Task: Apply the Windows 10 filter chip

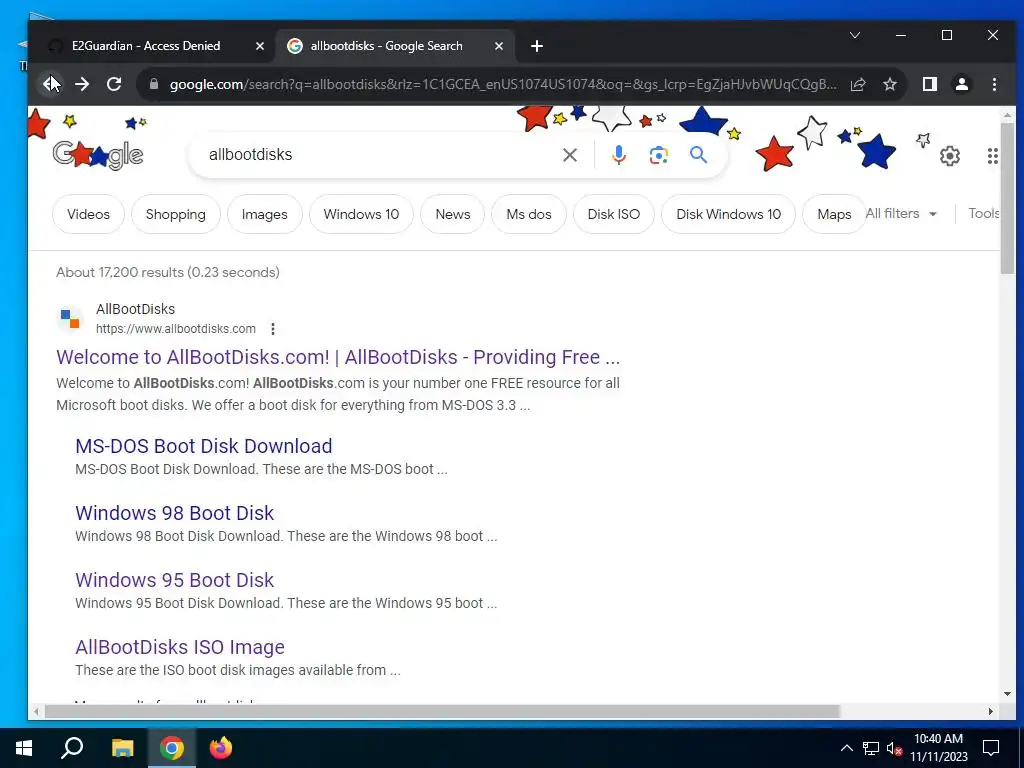Action: click(x=361, y=214)
